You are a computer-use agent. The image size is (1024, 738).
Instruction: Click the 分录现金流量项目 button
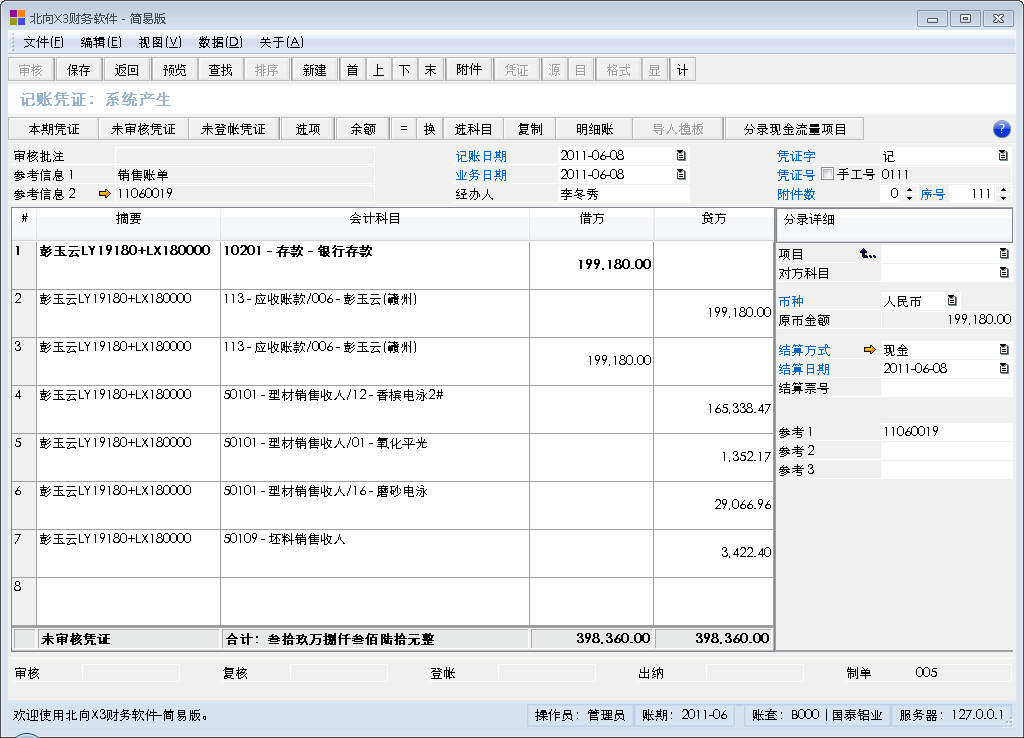pyautogui.click(x=795, y=129)
